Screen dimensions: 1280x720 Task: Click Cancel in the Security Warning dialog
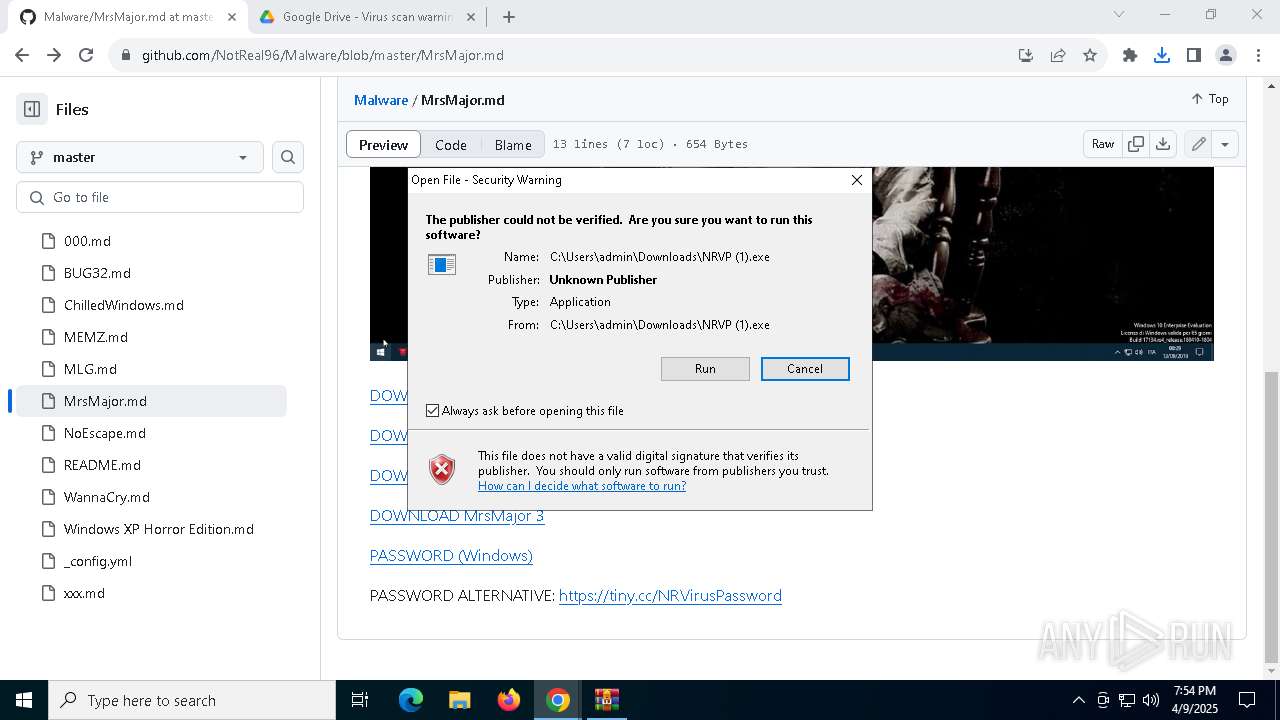[805, 369]
